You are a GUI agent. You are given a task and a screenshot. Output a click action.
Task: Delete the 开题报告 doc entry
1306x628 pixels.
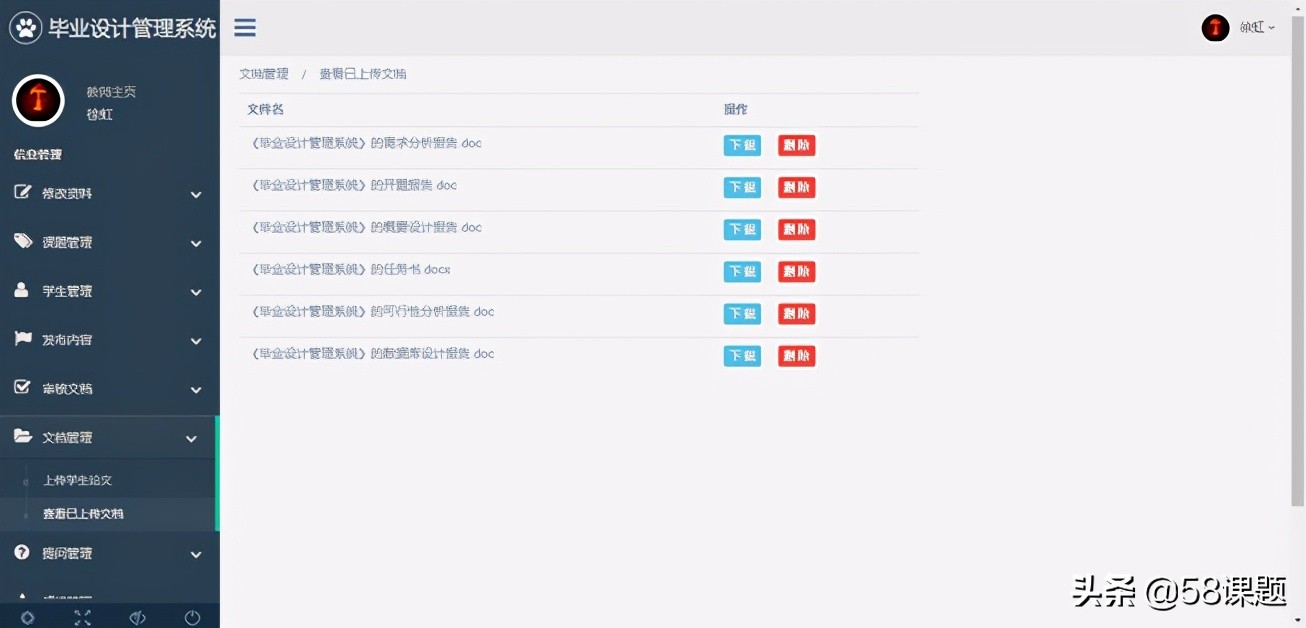[x=796, y=187]
